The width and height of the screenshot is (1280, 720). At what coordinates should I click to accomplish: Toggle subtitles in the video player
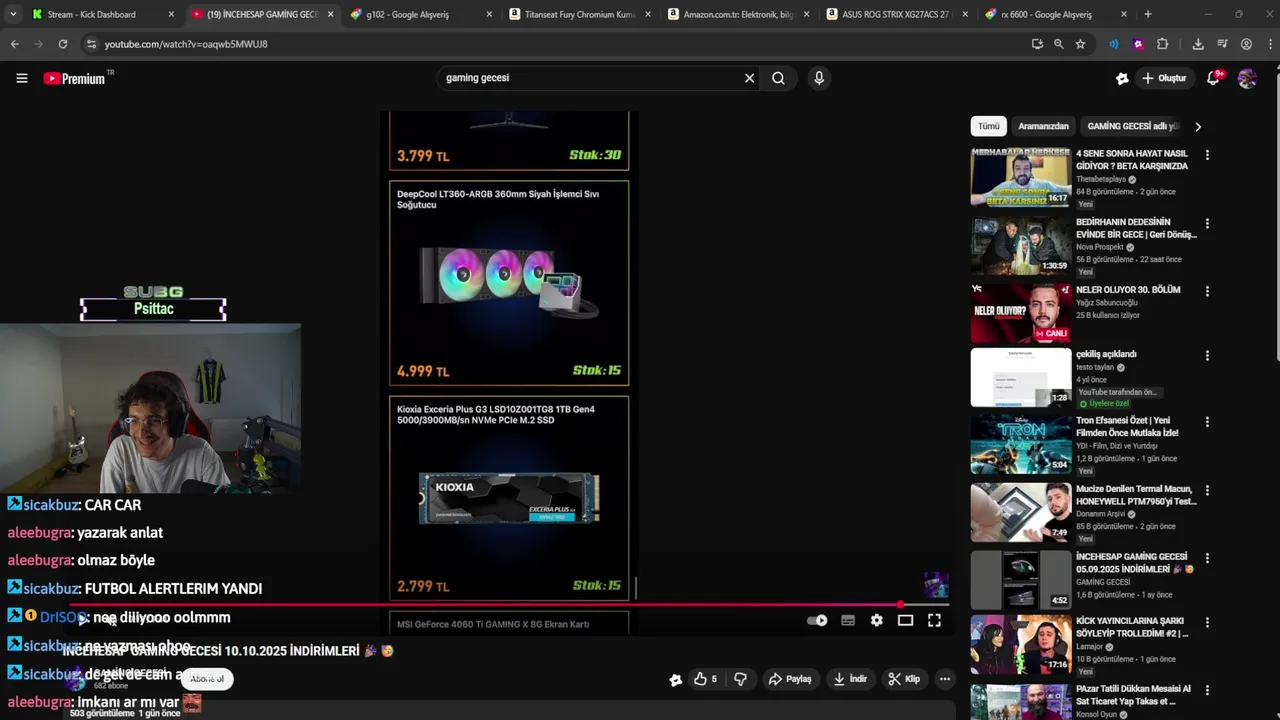(848, 620)
